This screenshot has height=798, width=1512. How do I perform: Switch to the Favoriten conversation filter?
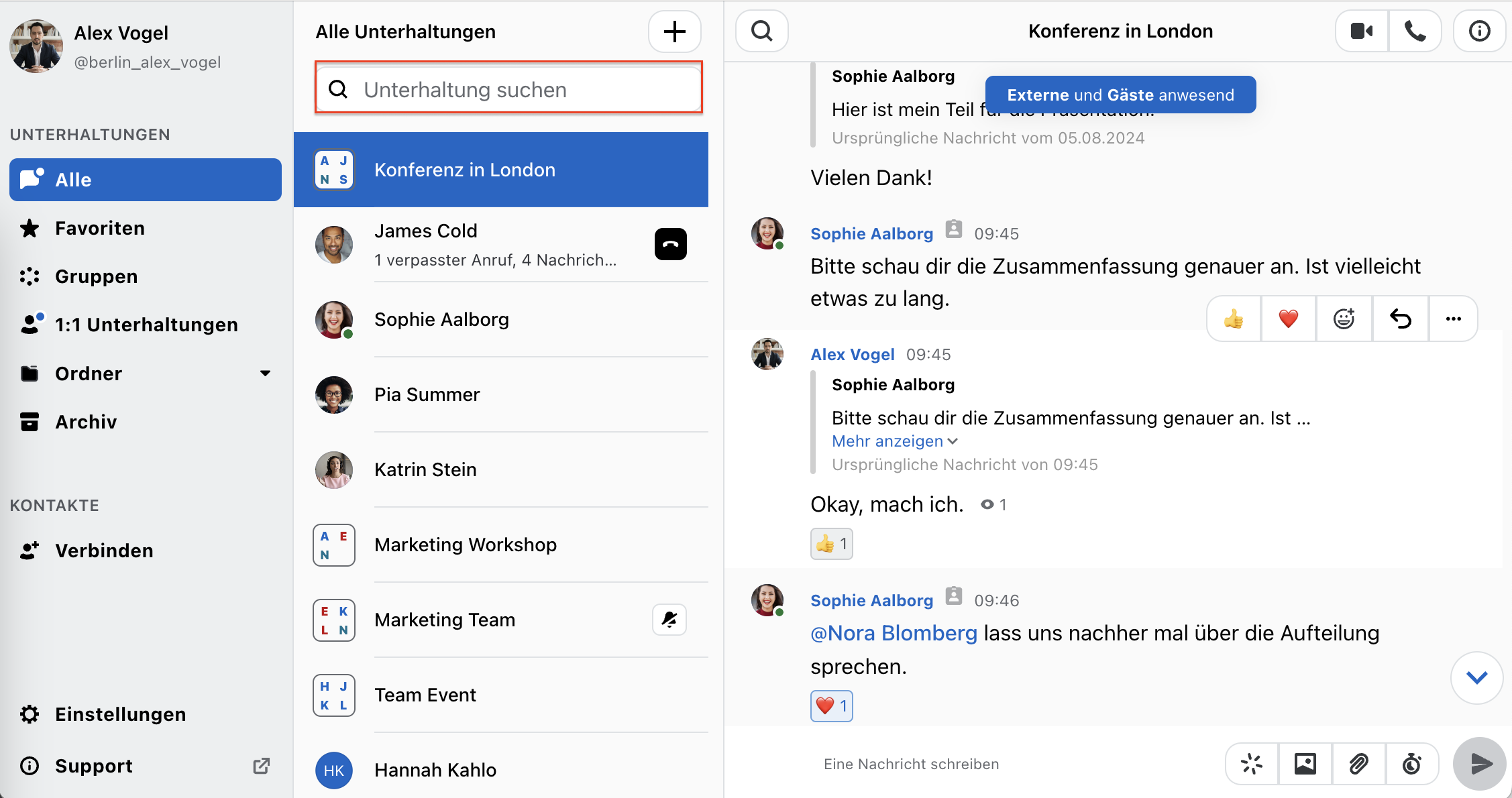99,228
